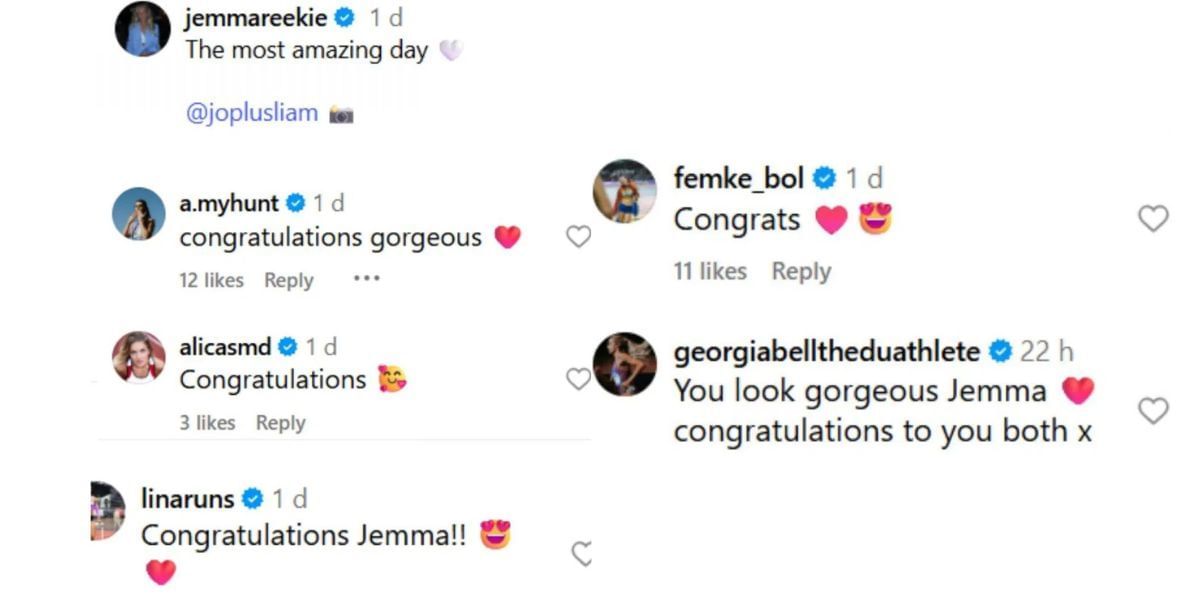1200x600 pixels.
Task: Open femke_bol profile avatar
Action: point(625,190)
